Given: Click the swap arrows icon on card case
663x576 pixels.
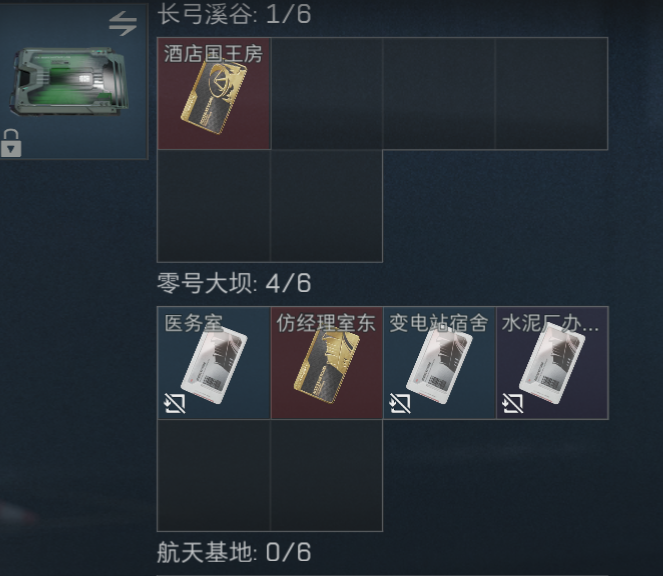Looking at the screenshot, I should pyautogui.click(x=123, y=23).
